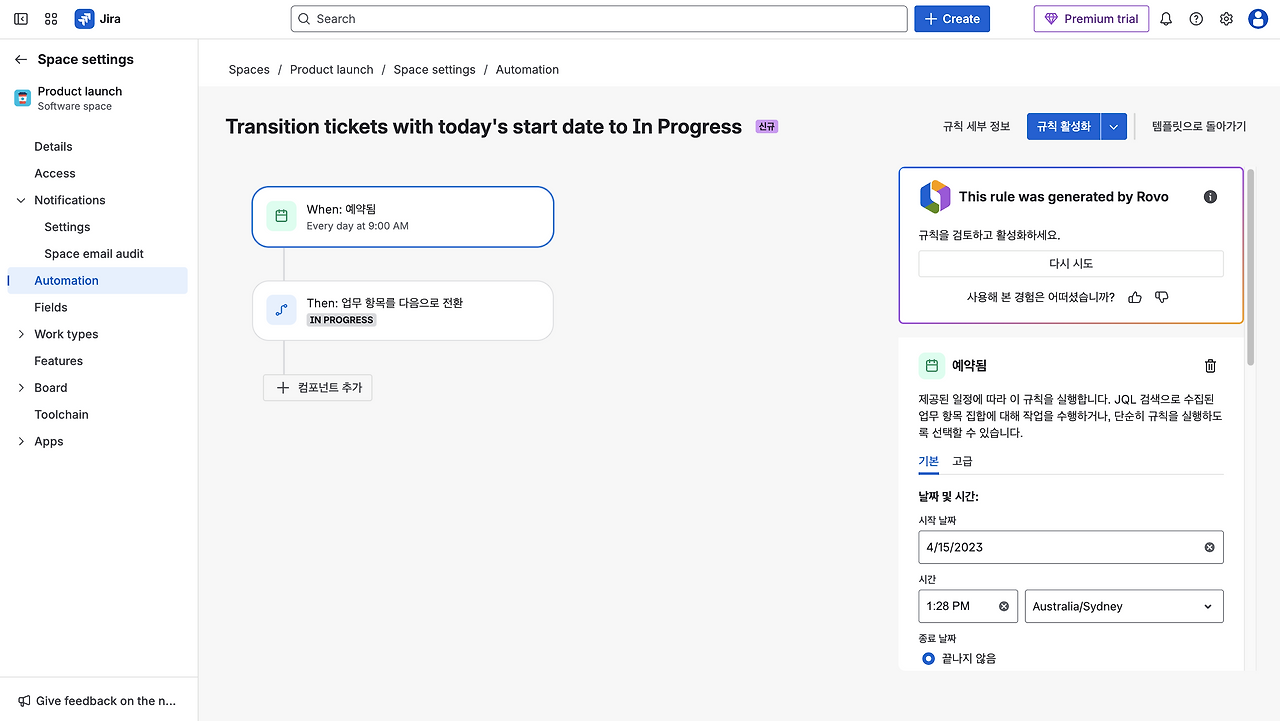Click the Rovo info icon
The width and height of the screenshot is (1280, 721).
click(1210, 197)
